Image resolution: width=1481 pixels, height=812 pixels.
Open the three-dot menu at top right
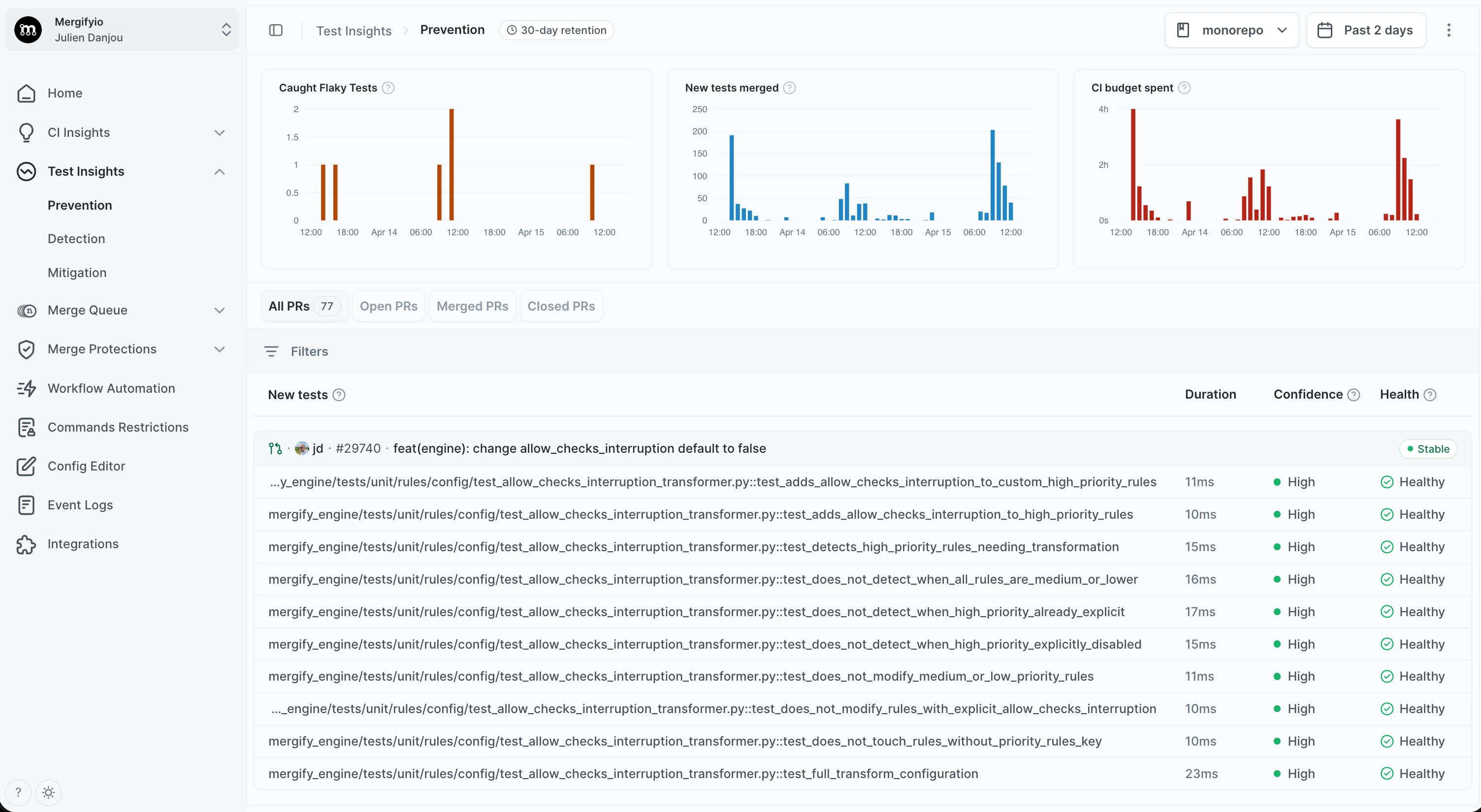pyautogui.click(x=1449, y=30)
